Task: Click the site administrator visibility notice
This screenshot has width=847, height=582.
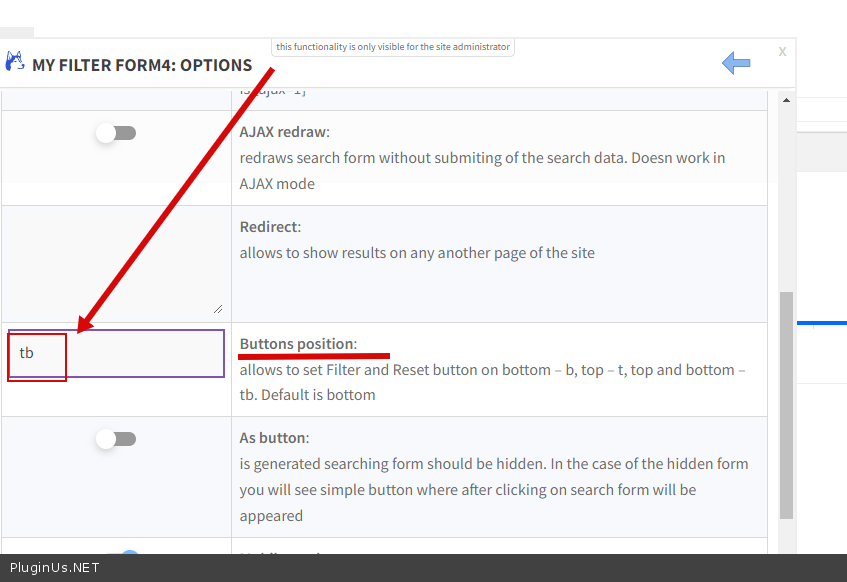Action: point(393,47)
